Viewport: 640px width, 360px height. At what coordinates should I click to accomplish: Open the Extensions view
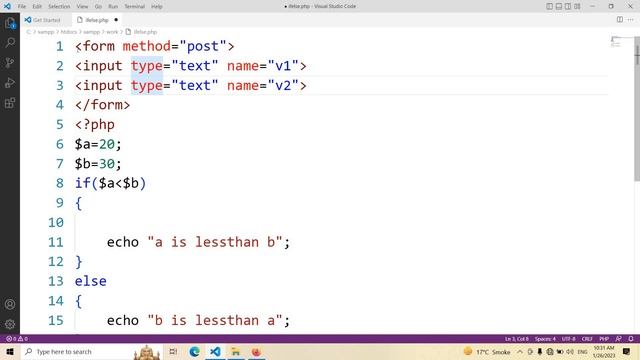(x=10, y=103)
